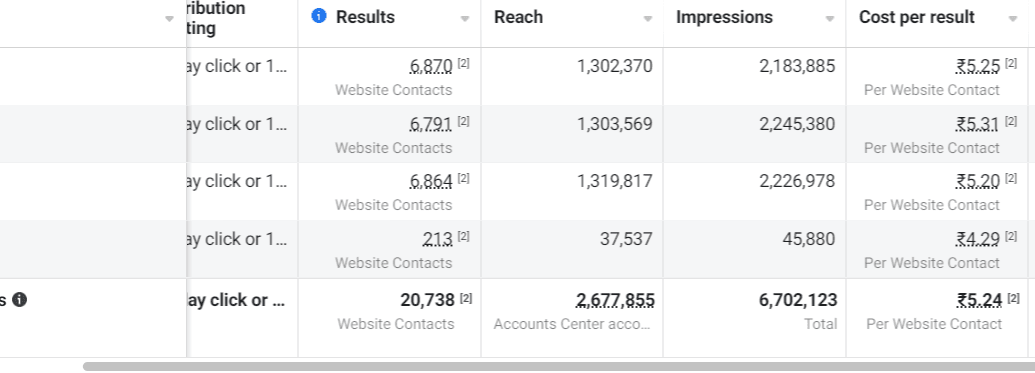Open the Reach column dropdown arrow
Screen dimensions: 1035x373
point(648,19)
